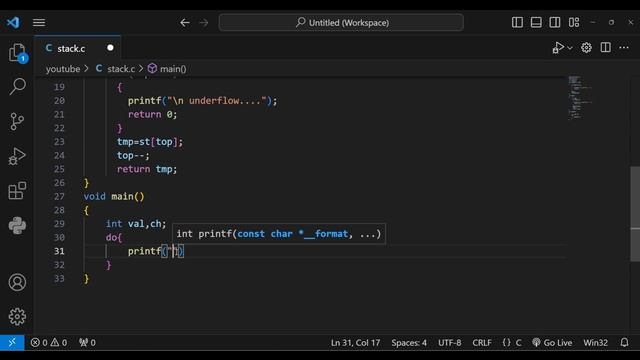The width and height of the screenshot is (640, 360).
Task: Open the Search view
Action: 18,87
